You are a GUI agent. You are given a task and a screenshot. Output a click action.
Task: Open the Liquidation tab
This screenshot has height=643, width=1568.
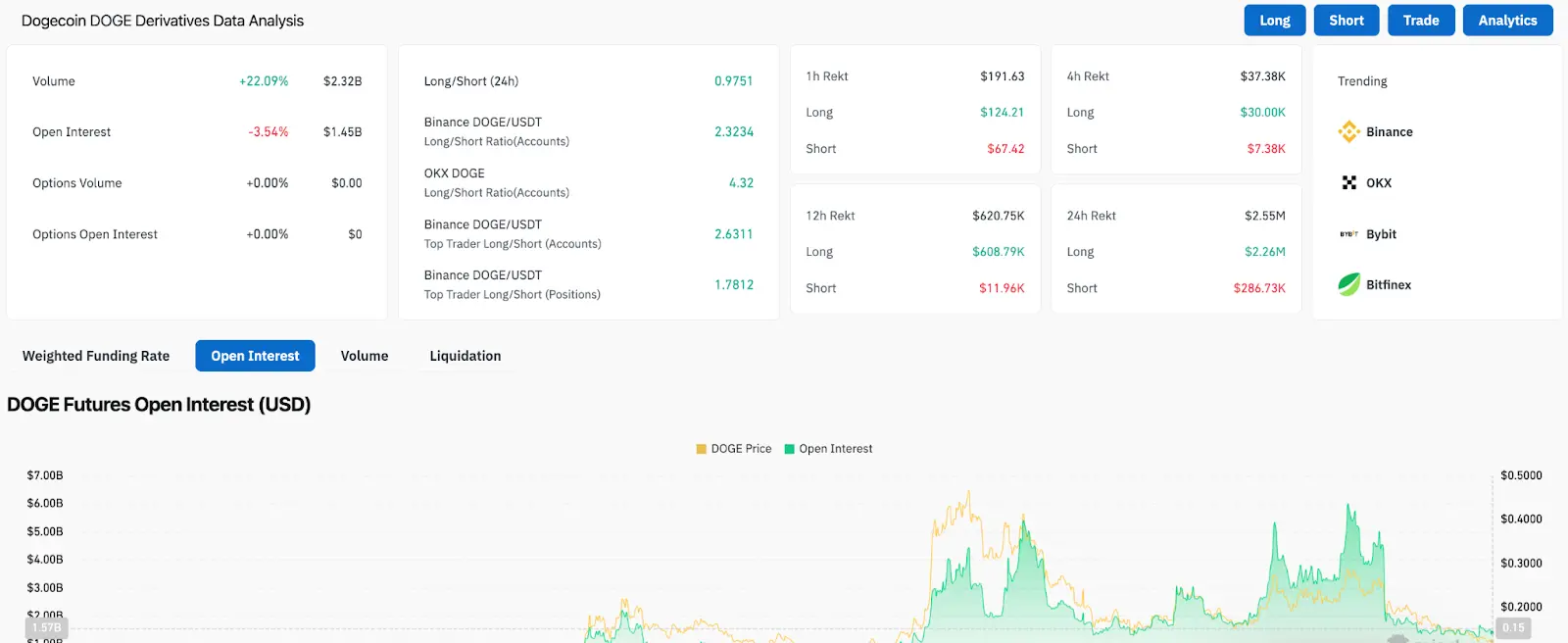click(465, 356)
